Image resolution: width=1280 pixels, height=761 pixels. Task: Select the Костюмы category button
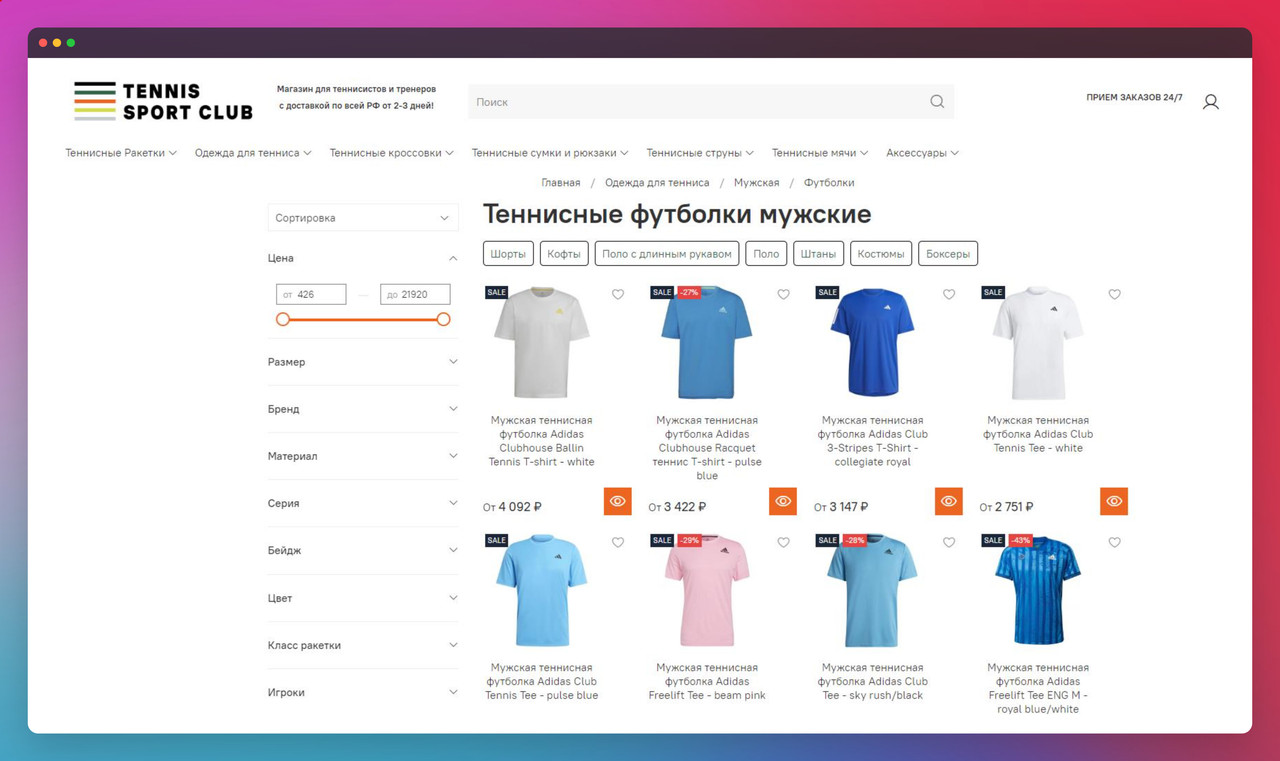tap(881, 254)
